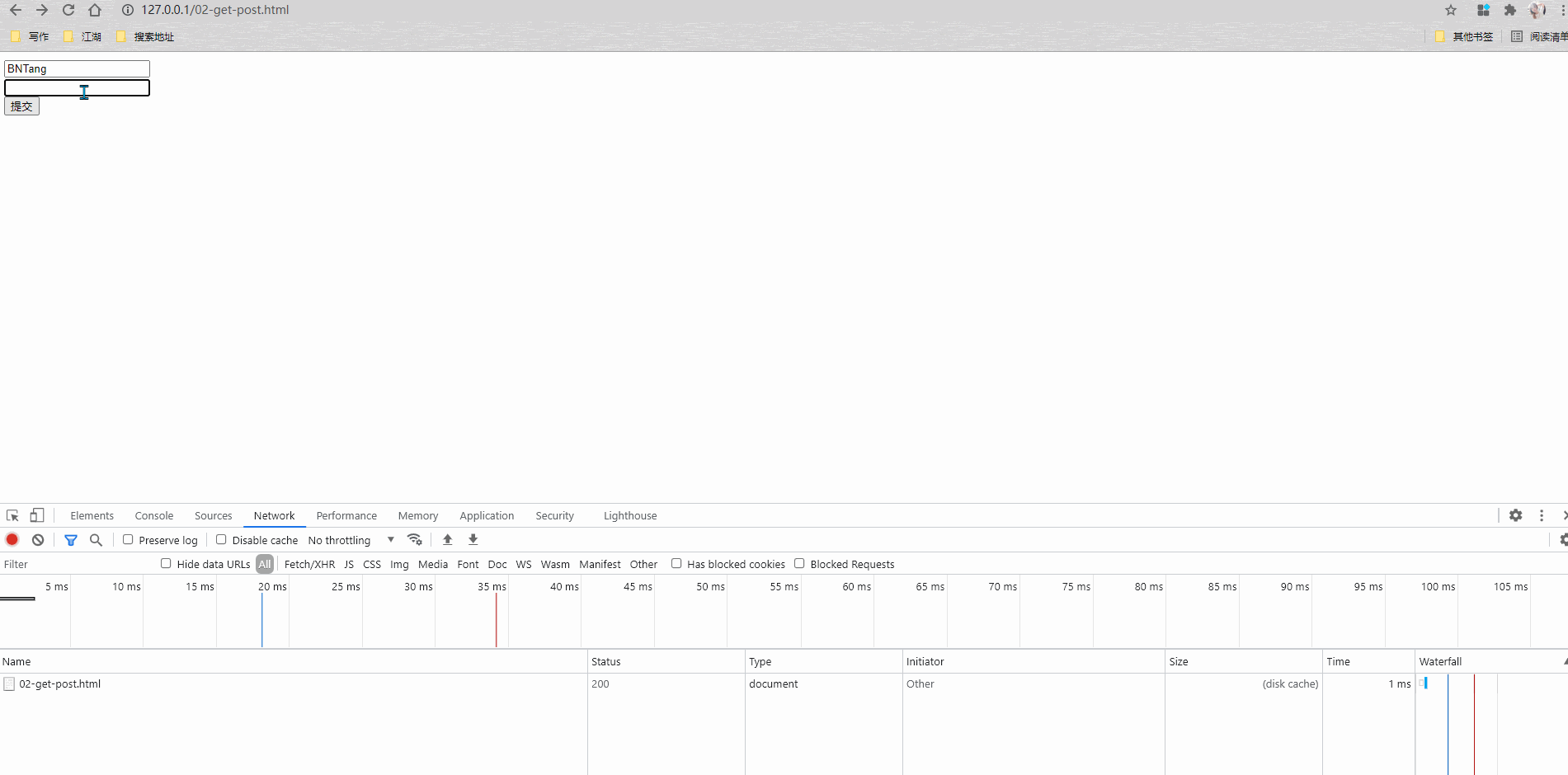The height and width of the screenshot is (775, 1568).
Task: Open DevTools settings gear
Action: 1516,515
